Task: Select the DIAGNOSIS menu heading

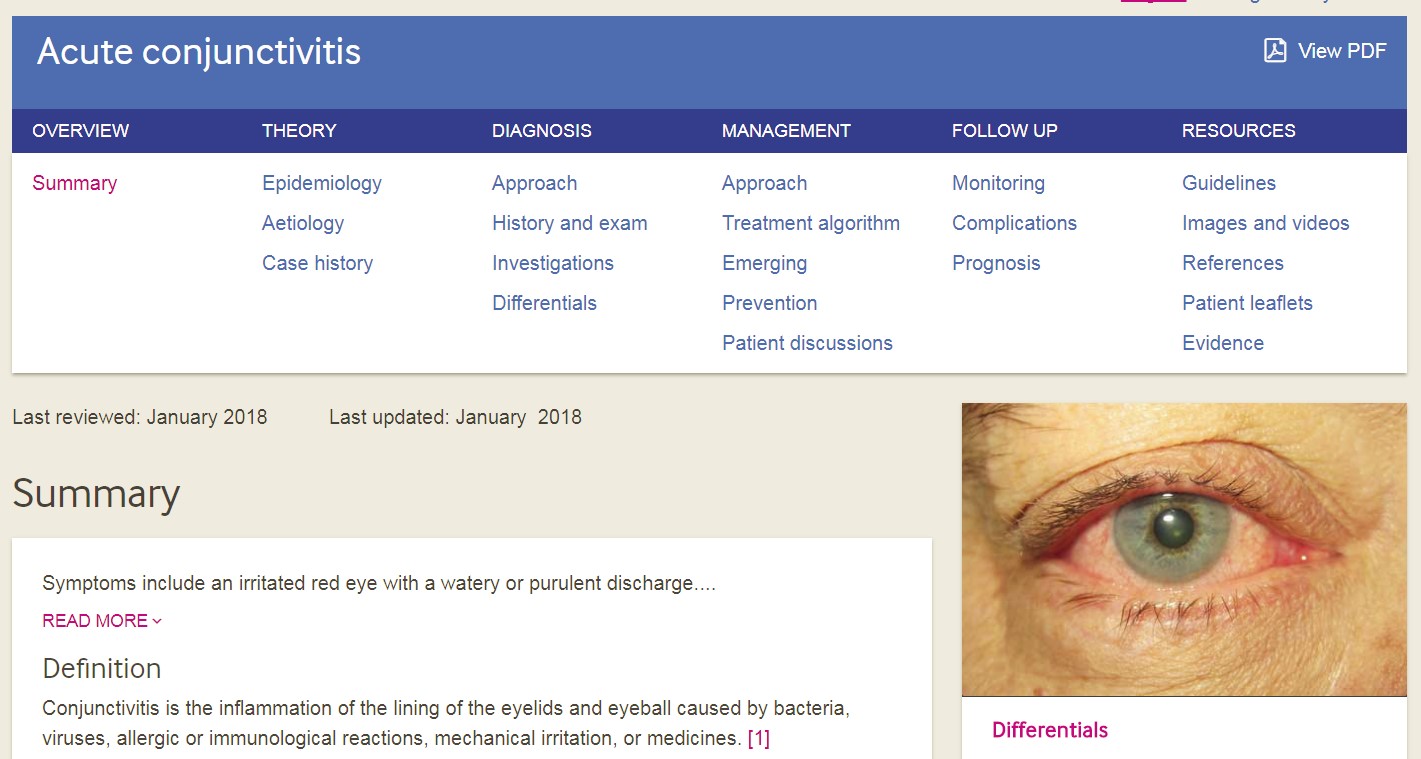Action: click(541, 131)
